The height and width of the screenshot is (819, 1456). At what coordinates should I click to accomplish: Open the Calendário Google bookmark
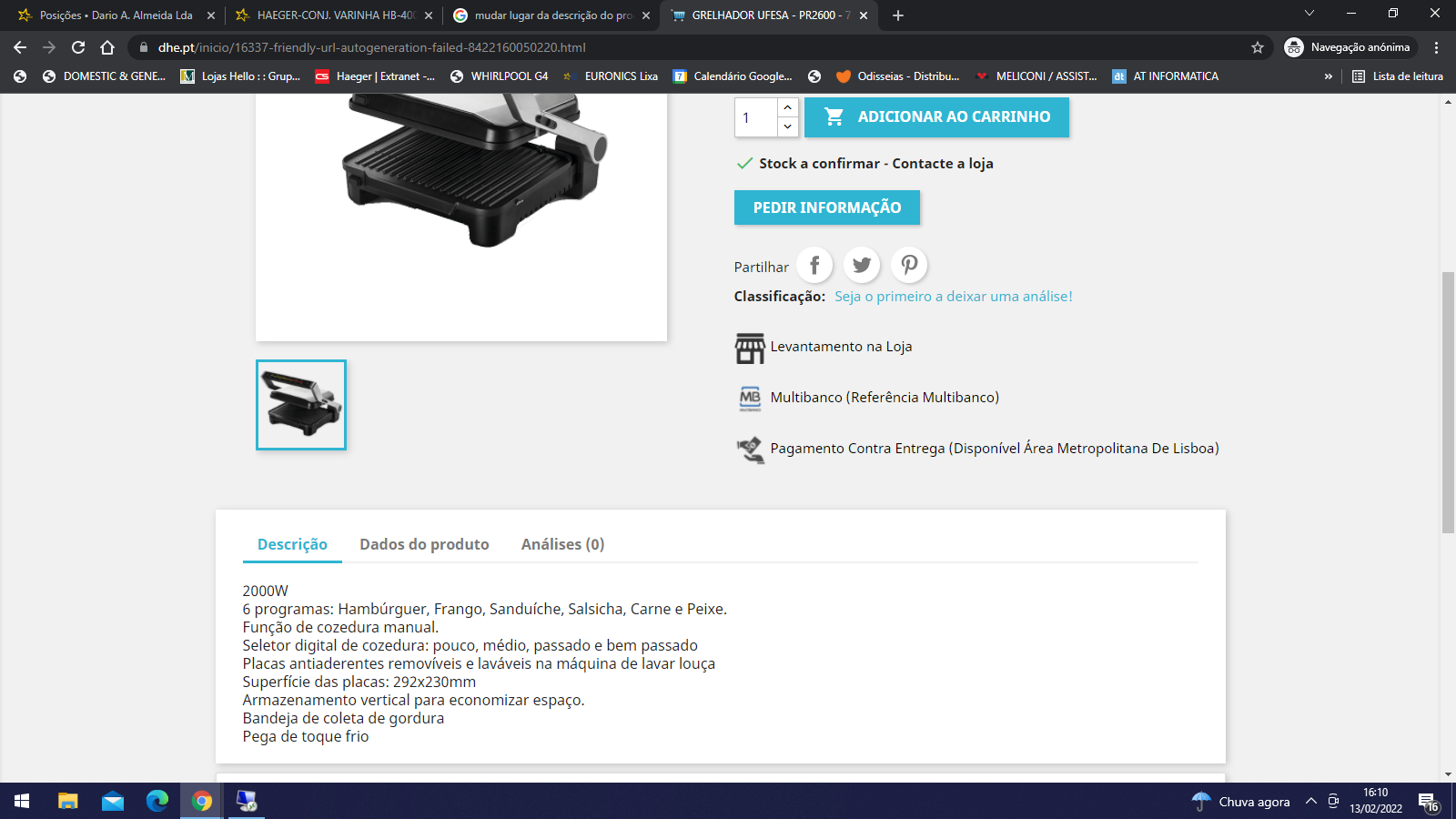coord(733,76)
